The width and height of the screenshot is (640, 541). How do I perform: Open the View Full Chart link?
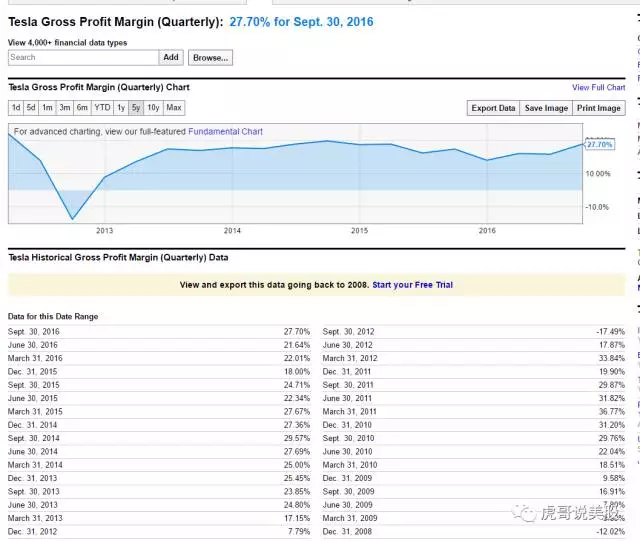[x=598, y=87]
